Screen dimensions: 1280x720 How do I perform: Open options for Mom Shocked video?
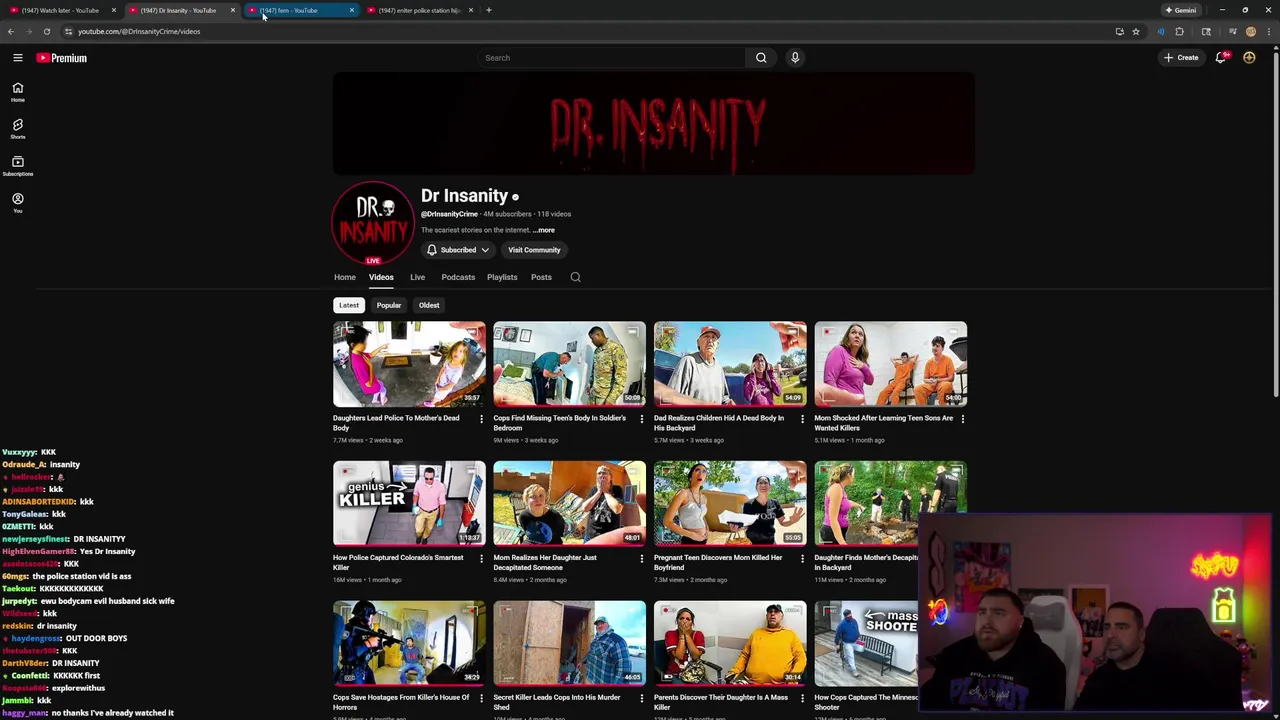pos(963,419)
